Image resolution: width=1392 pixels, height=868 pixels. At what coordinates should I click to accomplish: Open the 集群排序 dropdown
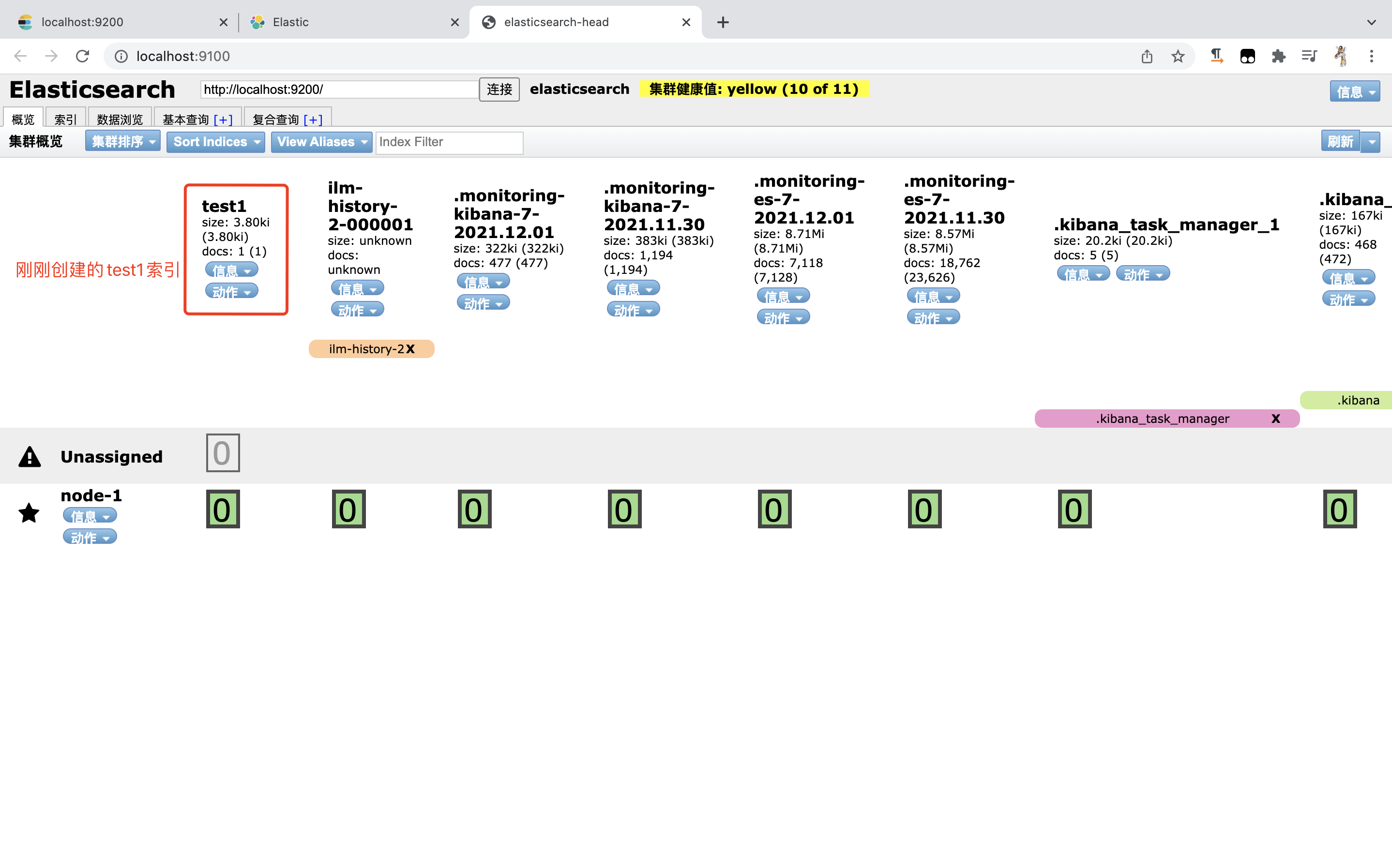click(x=123, y=141)
